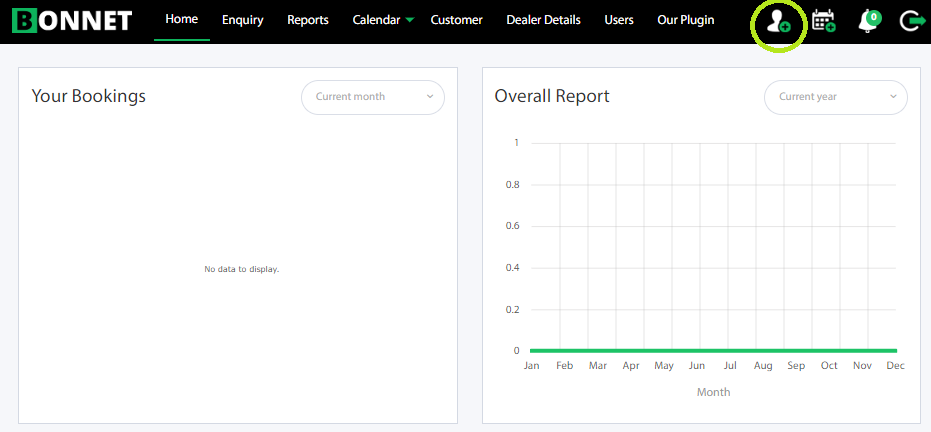Viewport: 931px width, 432px height.
Task: Open the add booking calendar icon
Action: click(x=823, y=21)
